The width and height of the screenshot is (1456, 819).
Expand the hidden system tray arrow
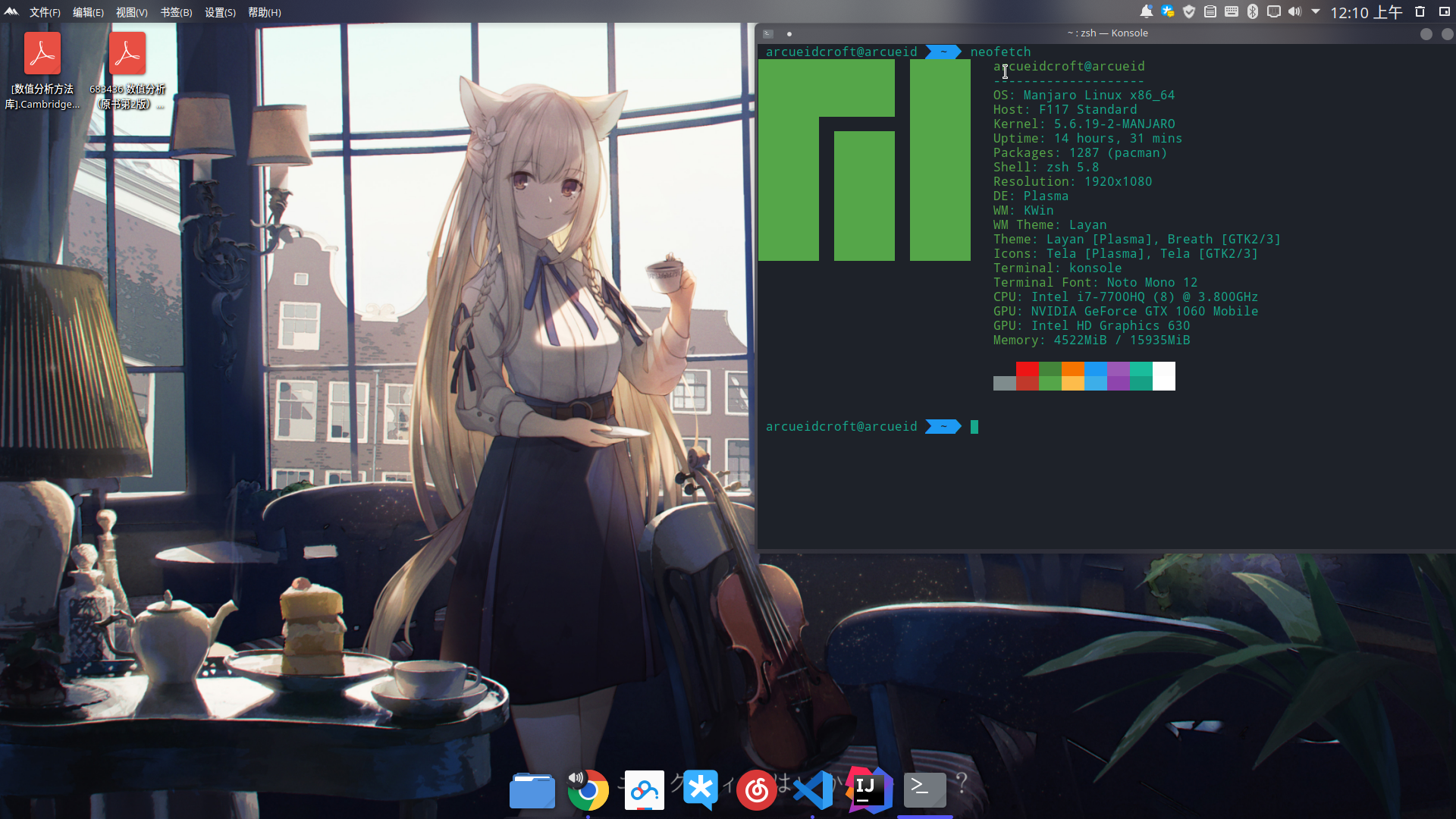tap(1316, 11)
